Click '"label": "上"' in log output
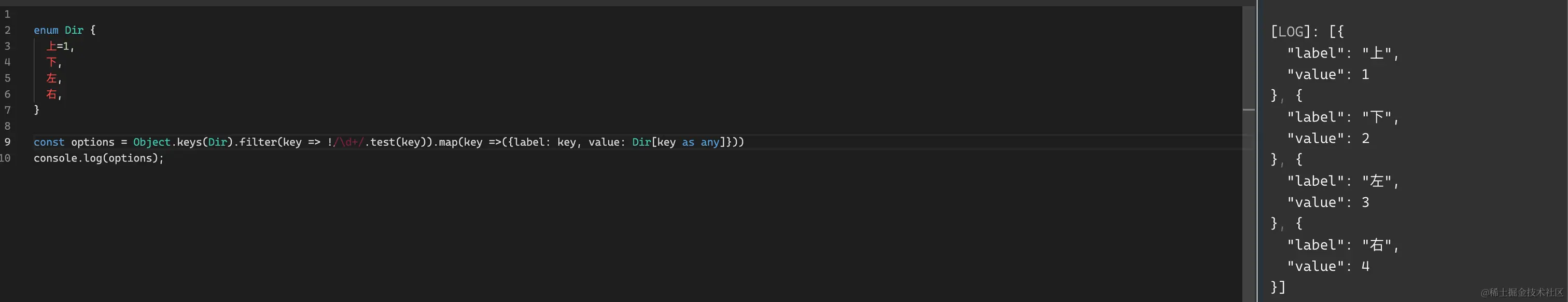This screenshot has height=302, width=1568. (1340, 53)
